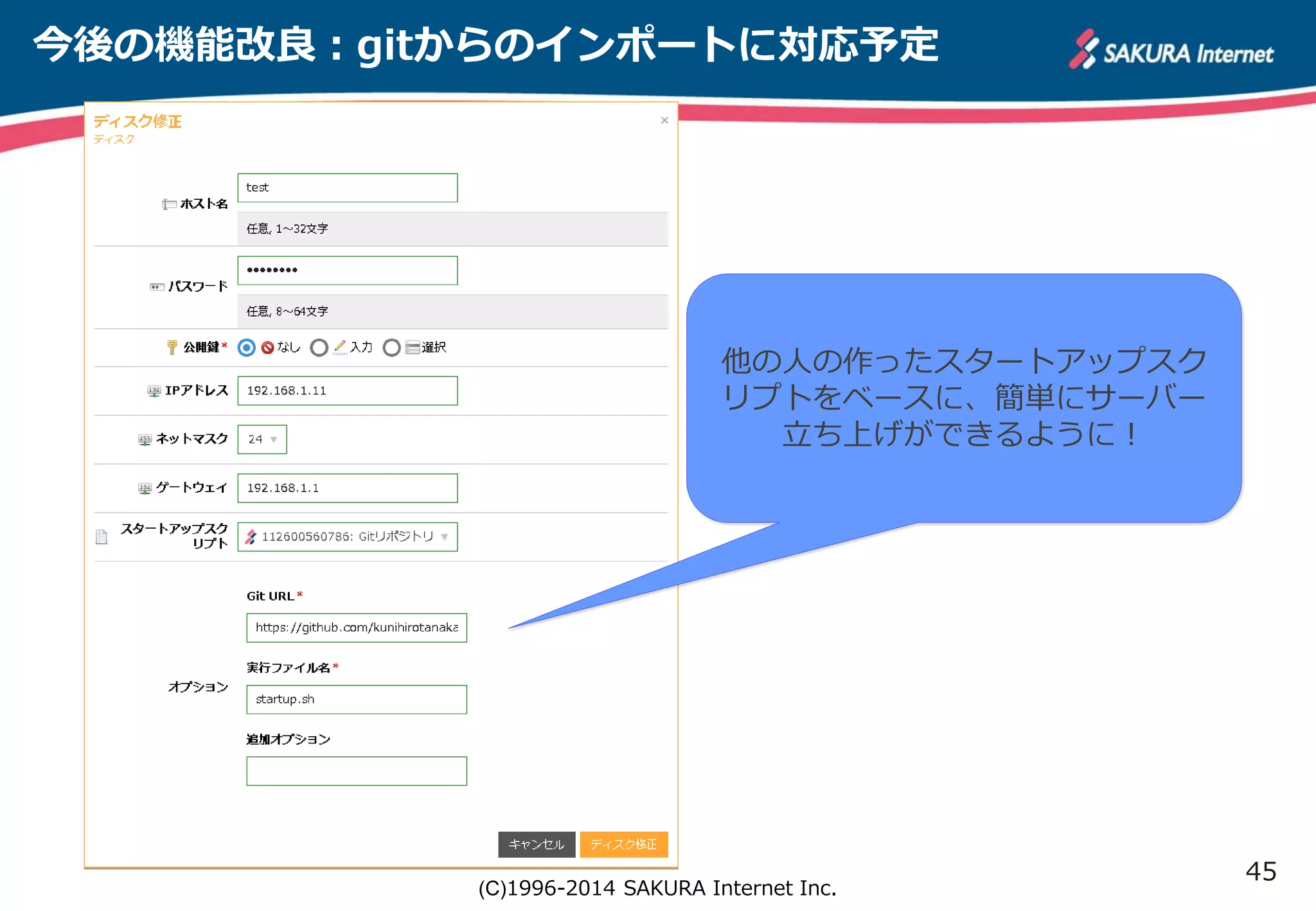Click the ネットマスク label
This screenshot has height=911, width=1316.
point(191,439)
